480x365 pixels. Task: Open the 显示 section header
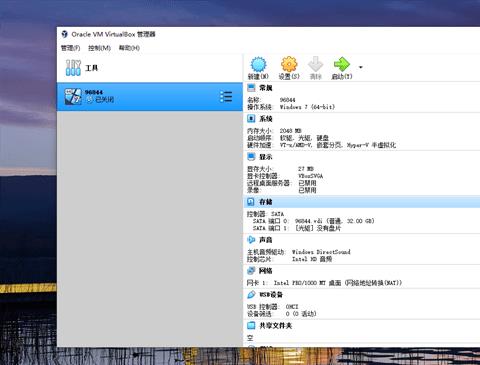(x=266, y=157)
